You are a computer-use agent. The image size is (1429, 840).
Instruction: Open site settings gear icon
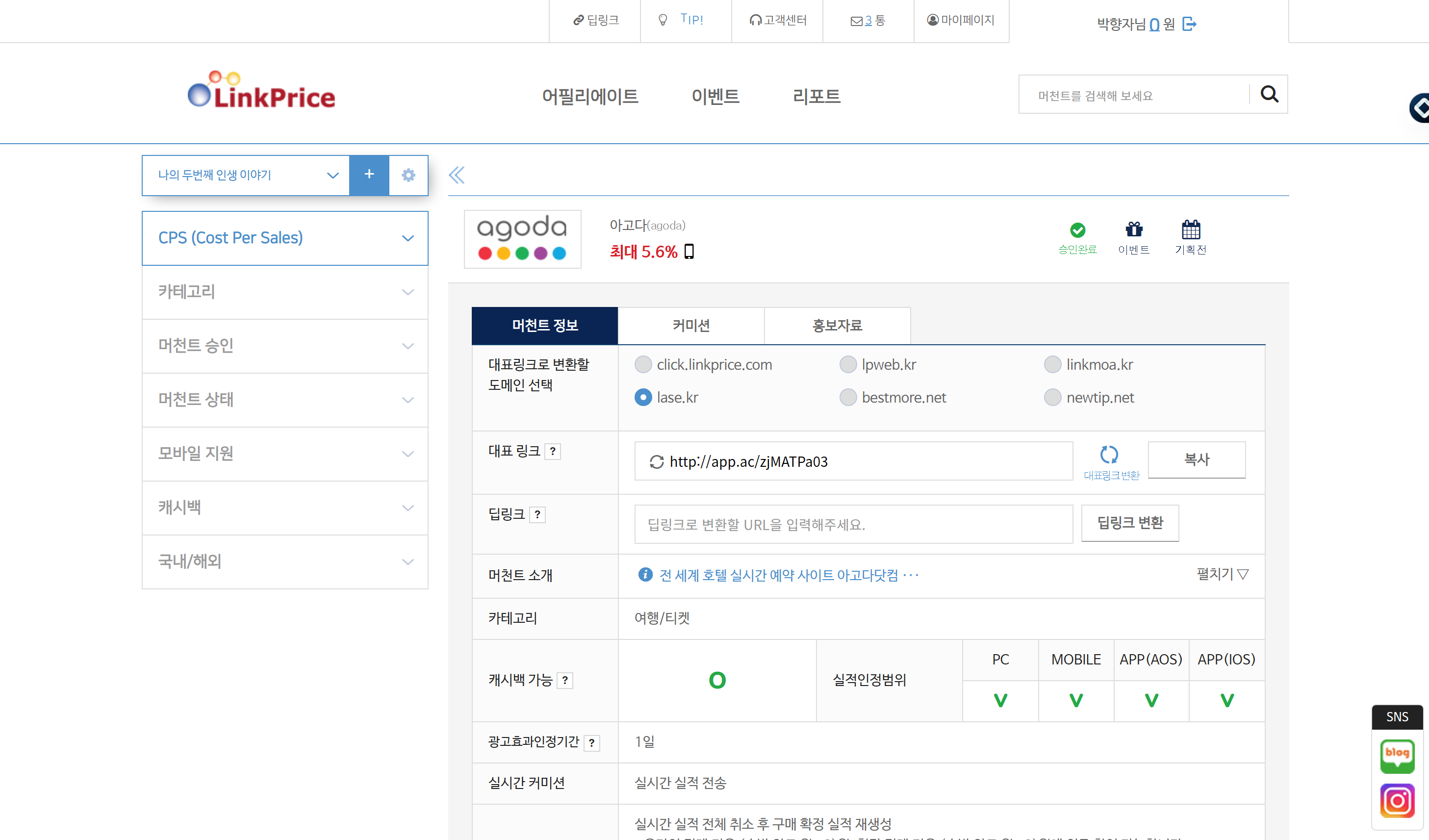tap(408, 175)
